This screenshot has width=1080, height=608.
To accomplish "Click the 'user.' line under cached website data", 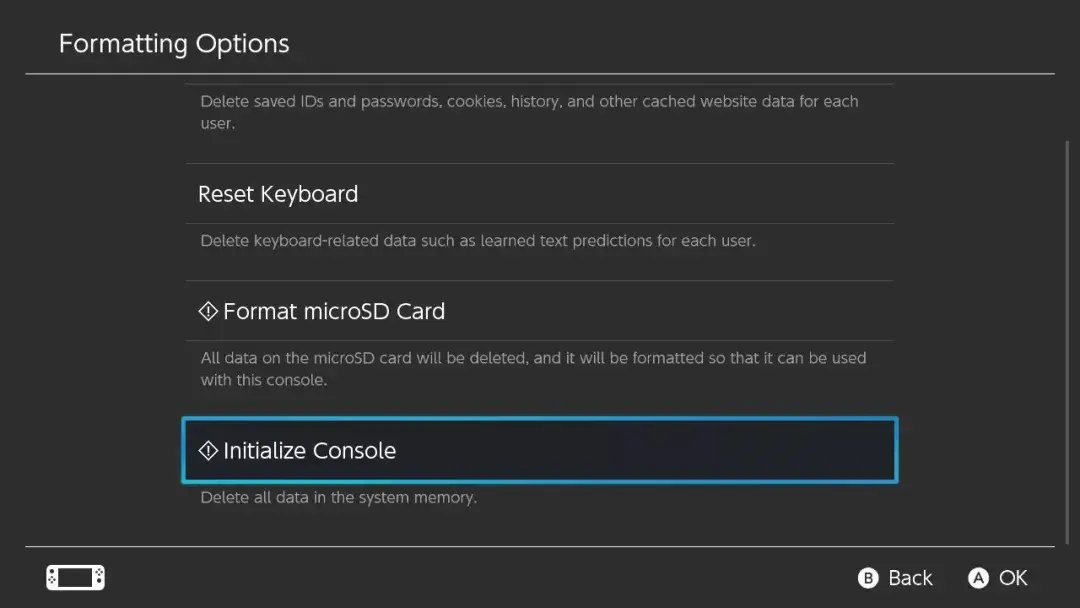I will [217, 124].
